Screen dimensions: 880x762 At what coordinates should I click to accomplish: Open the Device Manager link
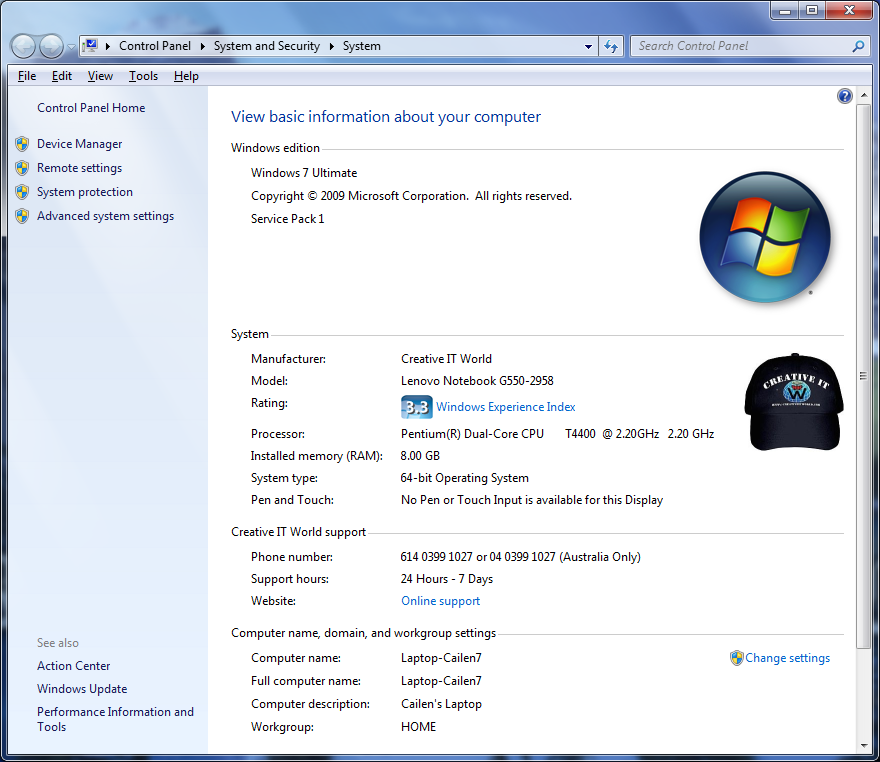click(79, 144)
